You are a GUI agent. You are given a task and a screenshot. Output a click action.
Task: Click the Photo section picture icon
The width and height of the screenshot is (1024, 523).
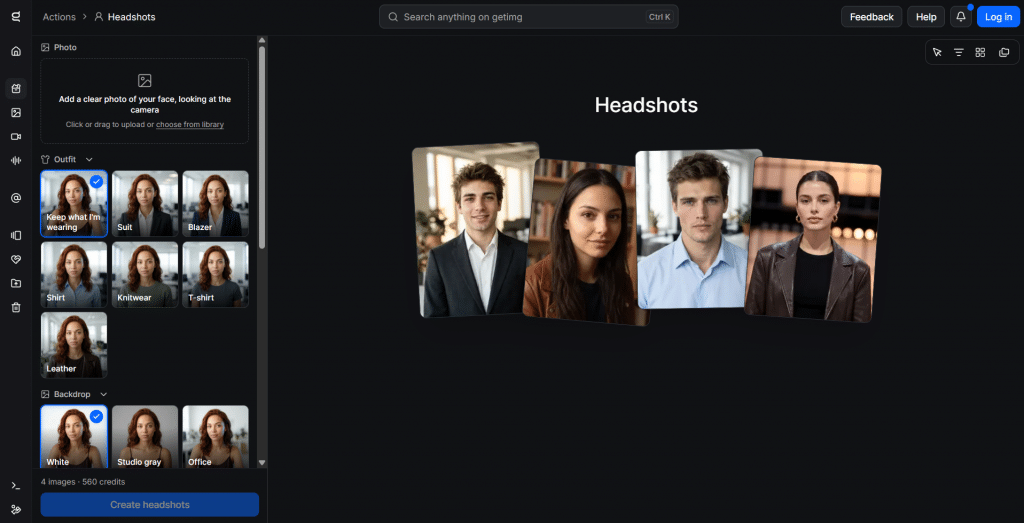[45, 48]
